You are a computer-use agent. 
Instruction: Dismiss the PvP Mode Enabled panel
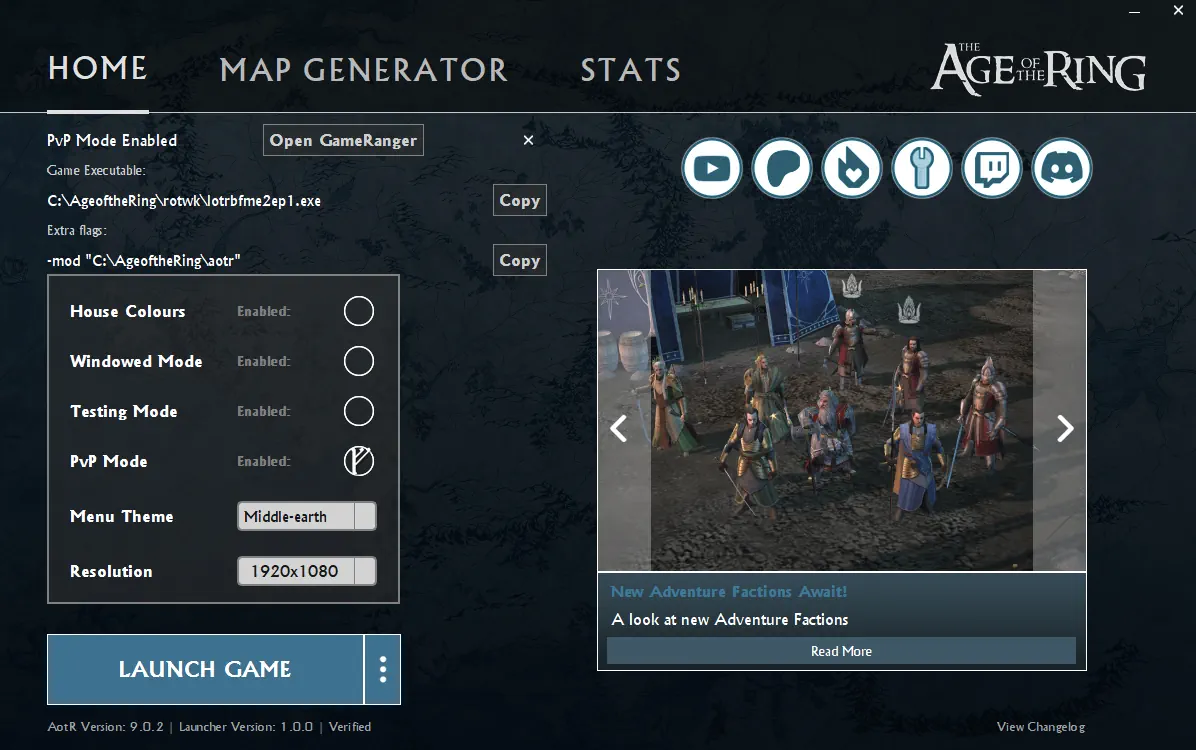(x=528, y=140)
